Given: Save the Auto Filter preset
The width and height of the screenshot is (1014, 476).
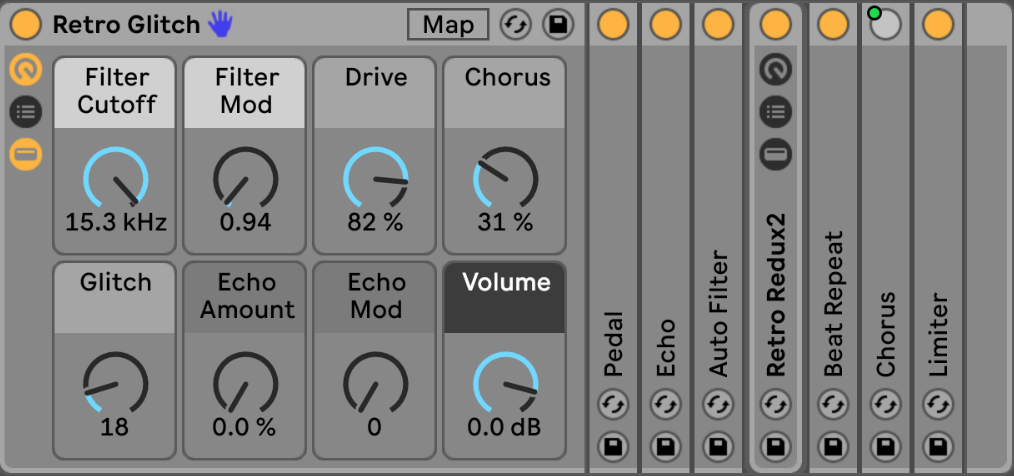Looking at the screenshot, I should pos(718,447).
